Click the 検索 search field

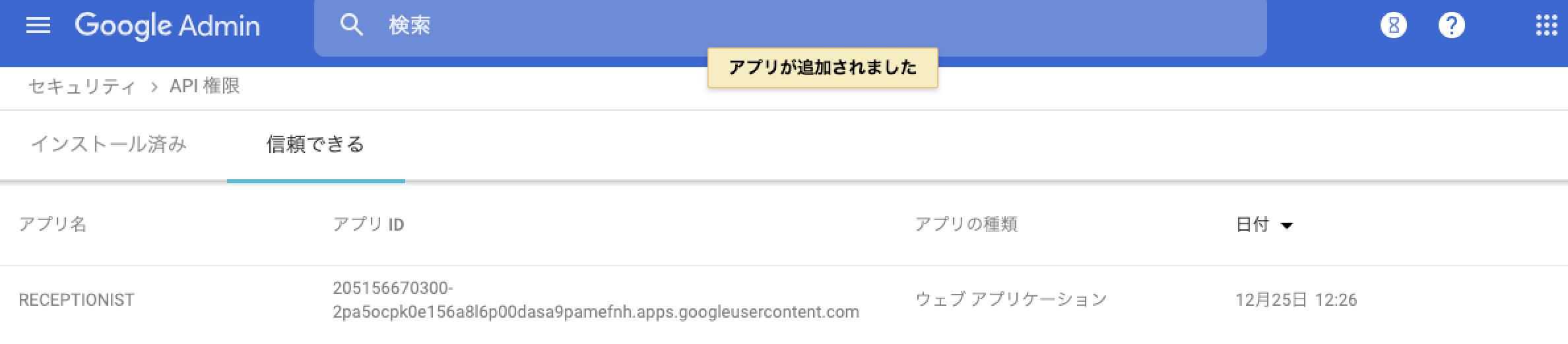click(792, 26)
